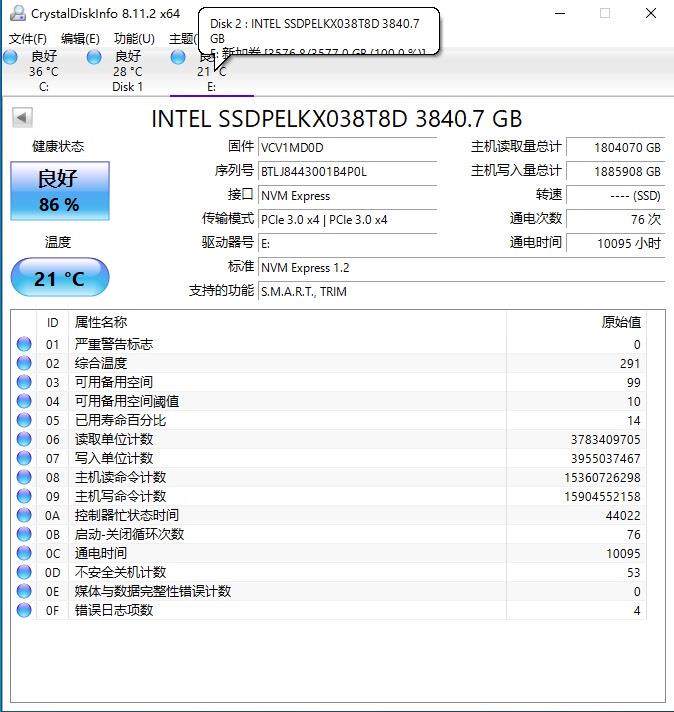Click status orb for 0F 错误日志项数
This screenshot has height=712, width=674.
[x=24, y=610]
